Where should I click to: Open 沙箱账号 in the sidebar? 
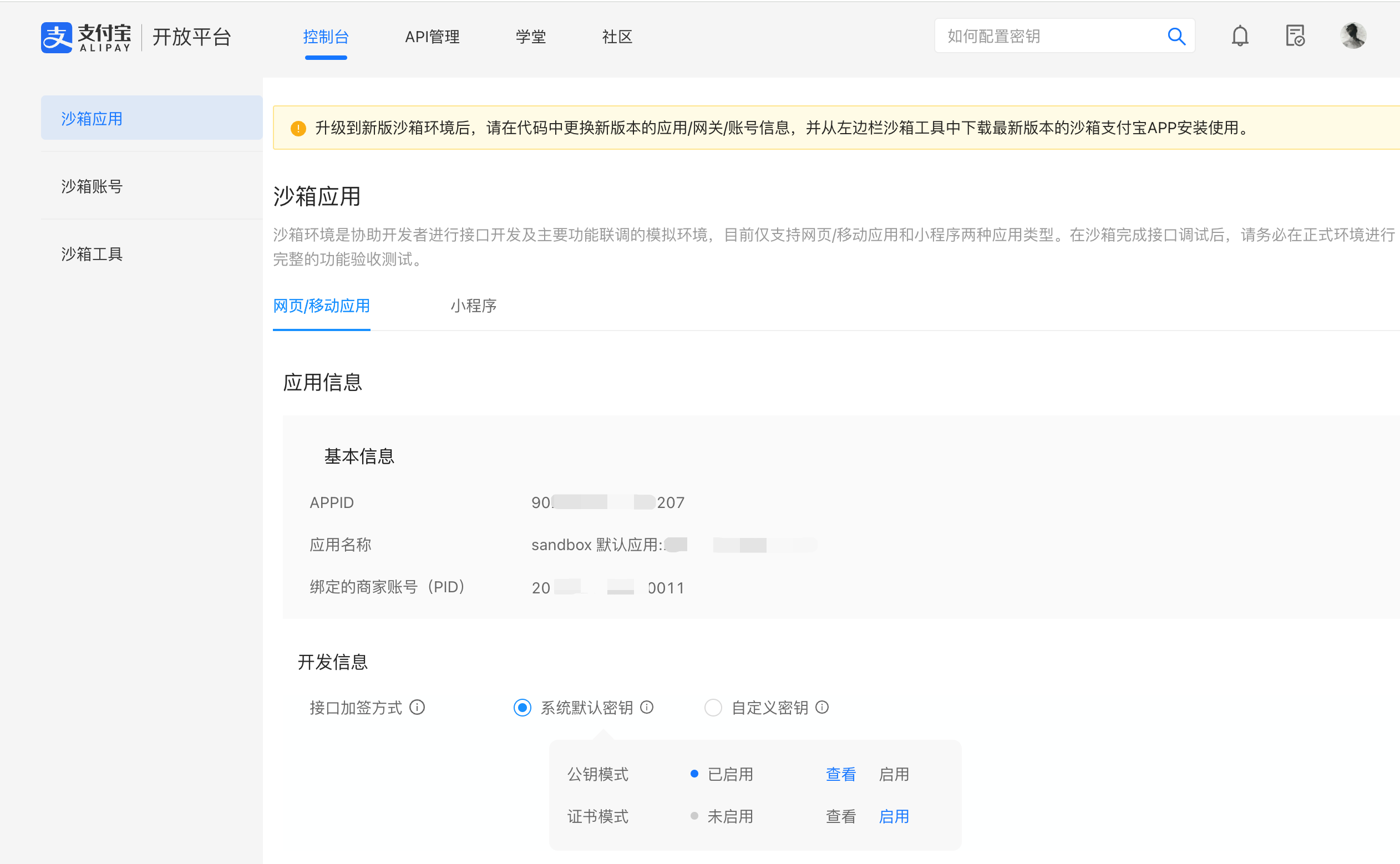coord(92,186)
